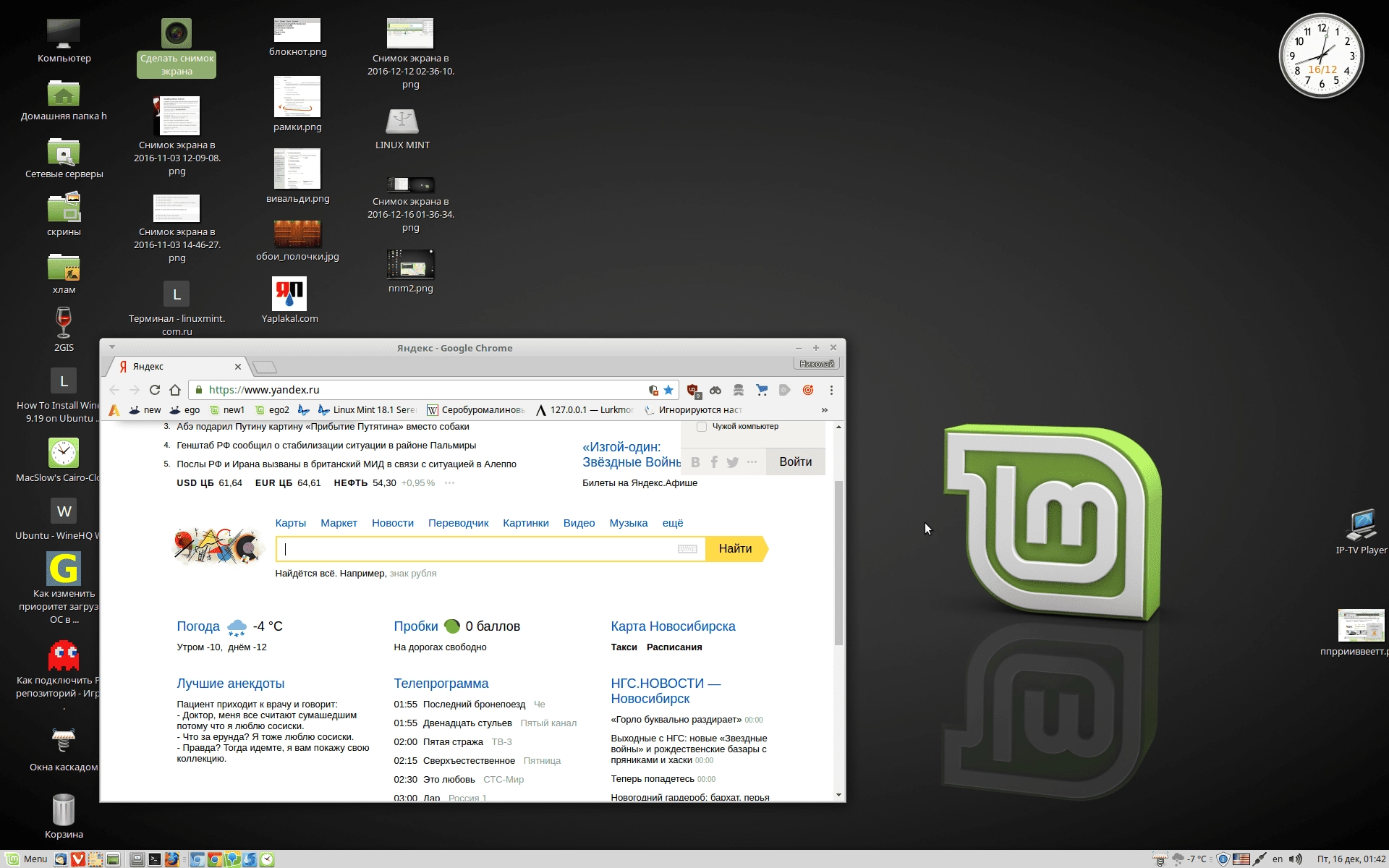The image size is (1389, 868).
Task: Click the scrollbar down arrow in Chrome
Action: (x=838, y=795)
